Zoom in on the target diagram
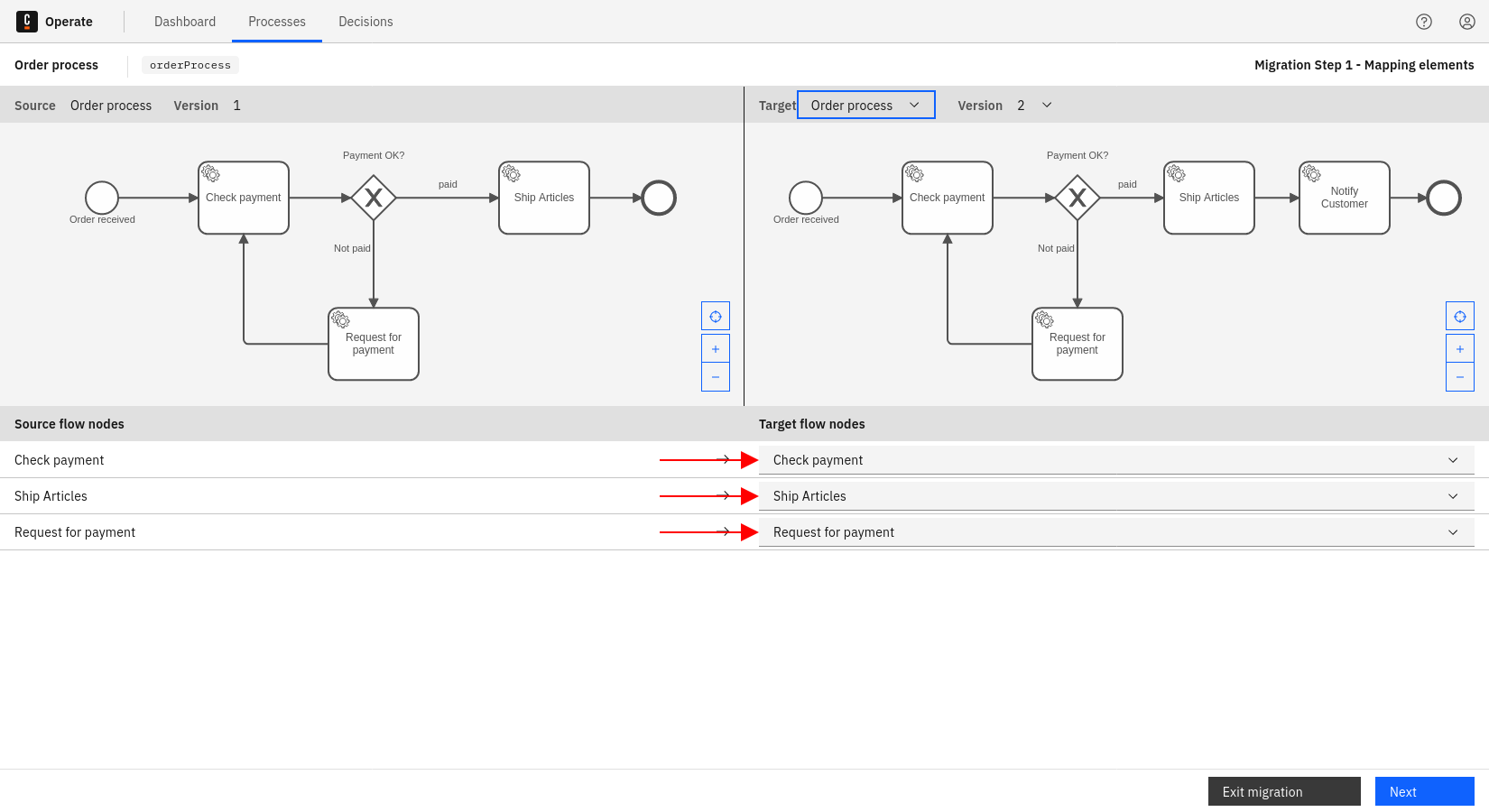1489x812 pixels. point(1459,347)
